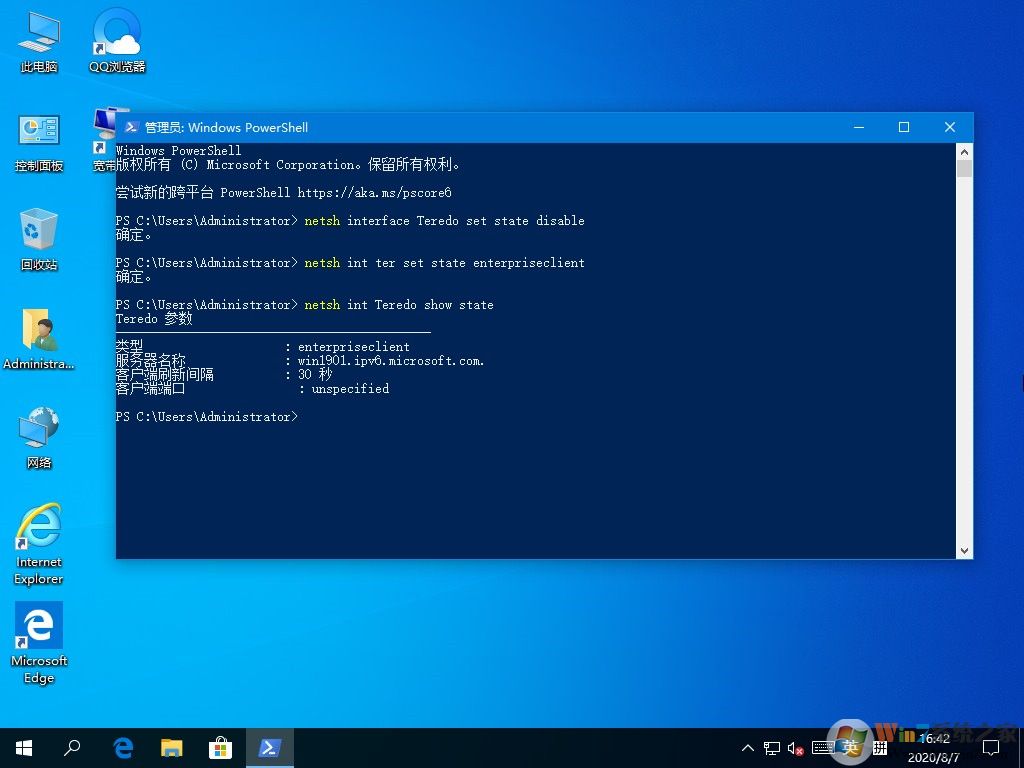Image resolution: width=1024 pixels, height=768 pixels.
Task: Launch QQ浏览器 from the desktop
Action: [x=117, y=42]
